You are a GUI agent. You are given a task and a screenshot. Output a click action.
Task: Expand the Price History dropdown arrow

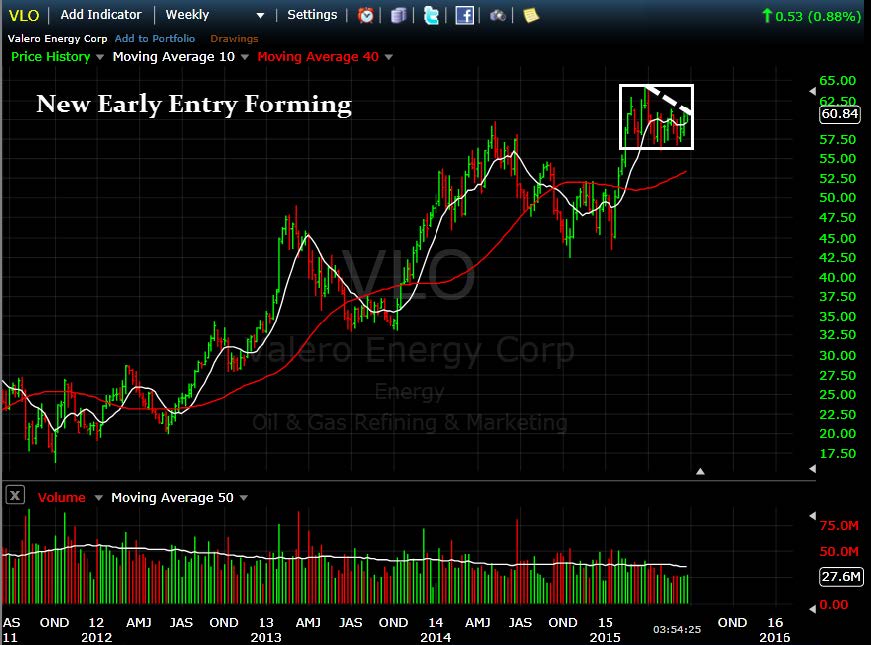(100, 57)
